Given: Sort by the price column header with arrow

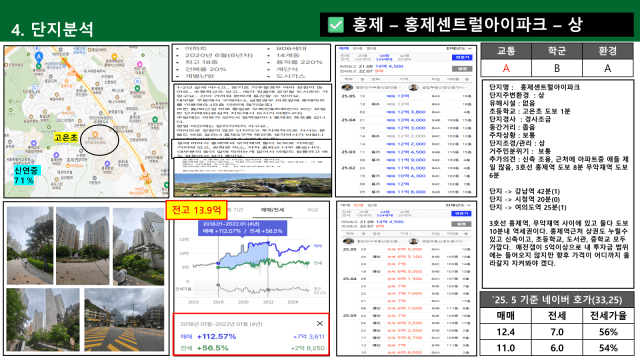Looking at the screenshot, I should pos(405,79).
